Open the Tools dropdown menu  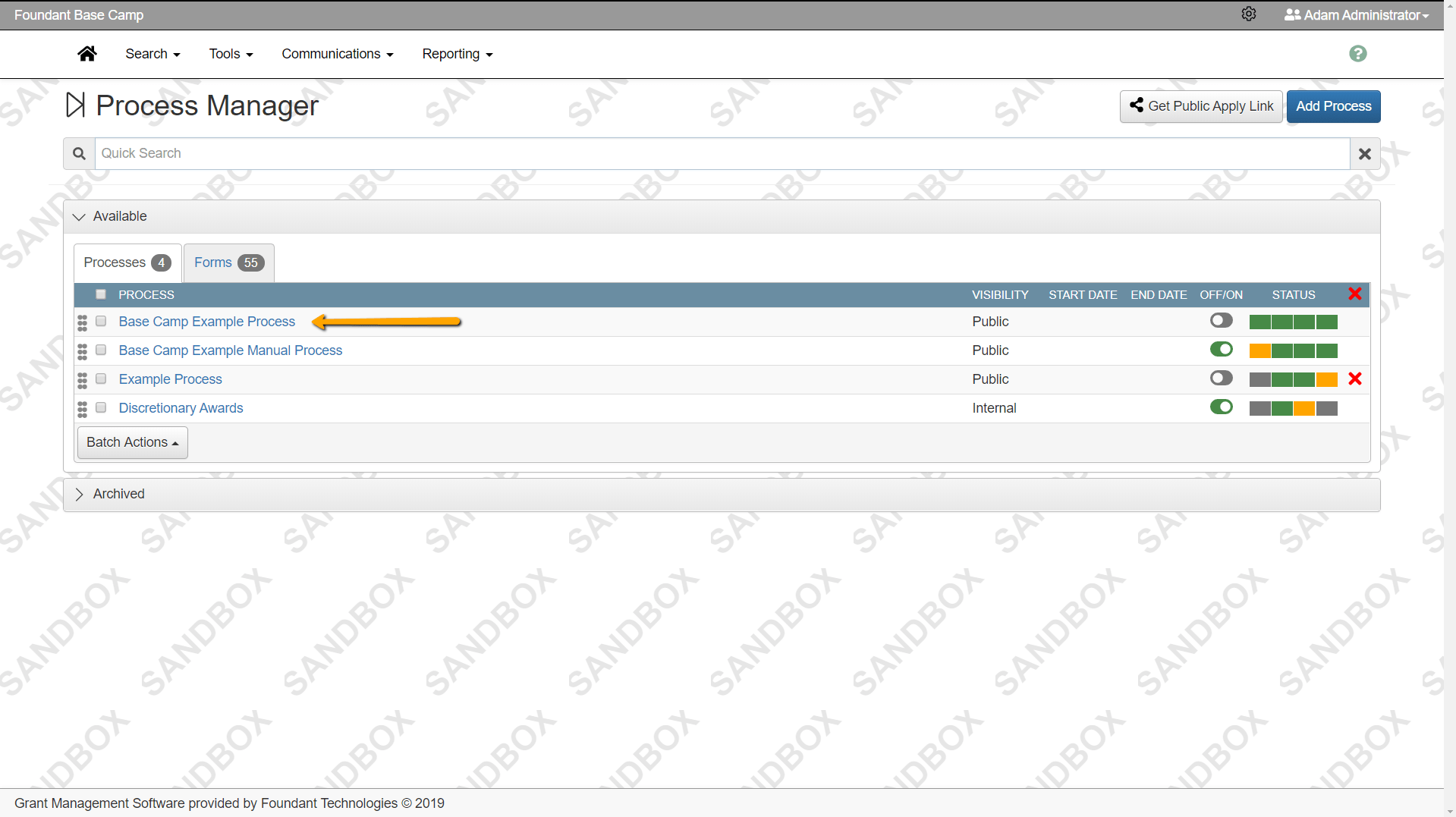231,54
